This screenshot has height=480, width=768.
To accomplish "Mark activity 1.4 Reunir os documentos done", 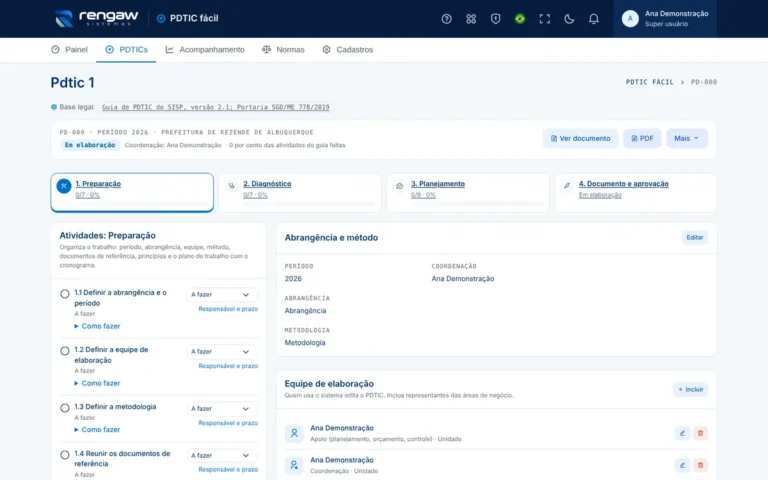I will (x=65, y=455).
